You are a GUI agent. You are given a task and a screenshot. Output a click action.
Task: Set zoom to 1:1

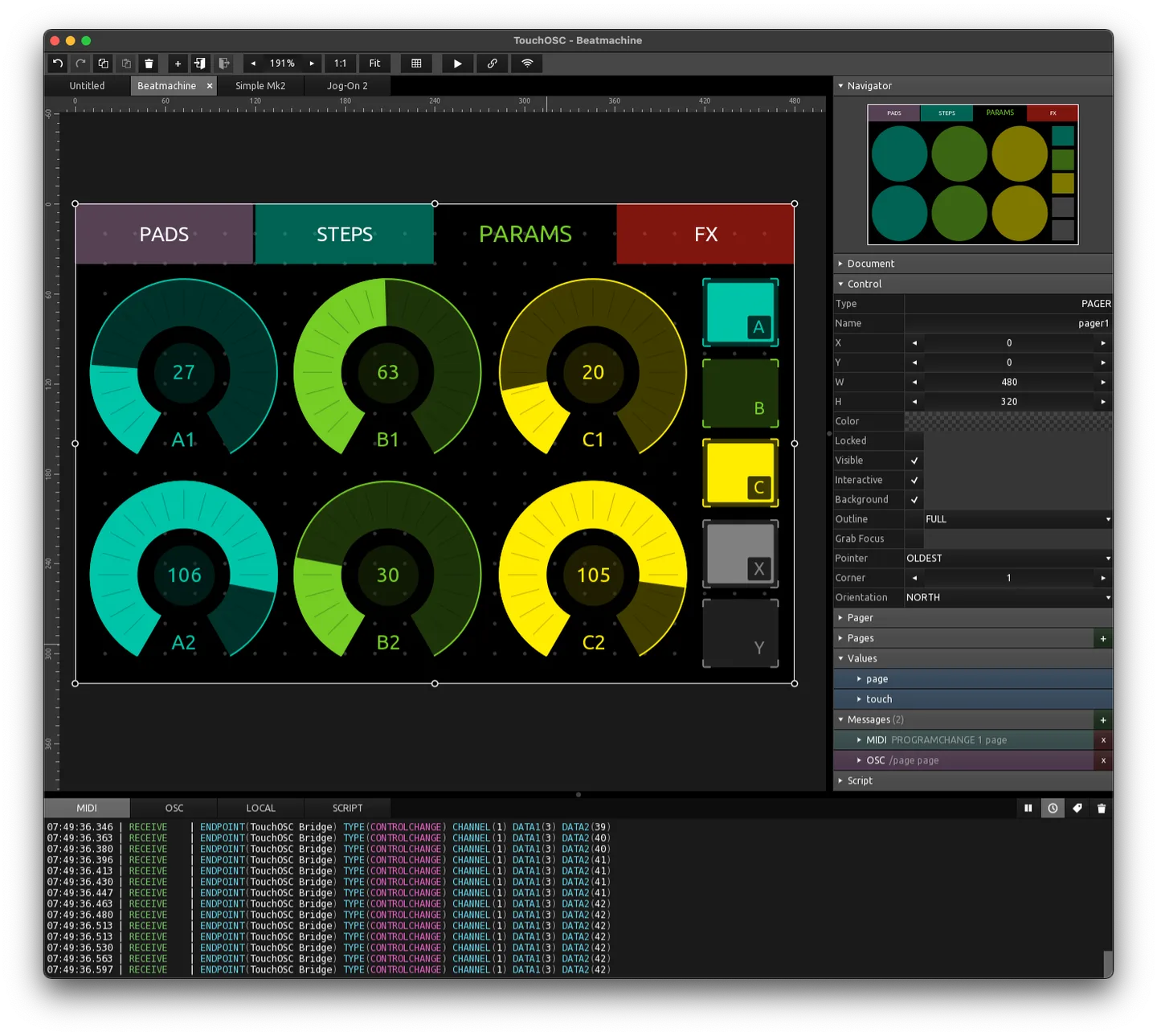[x=341, y=63]
